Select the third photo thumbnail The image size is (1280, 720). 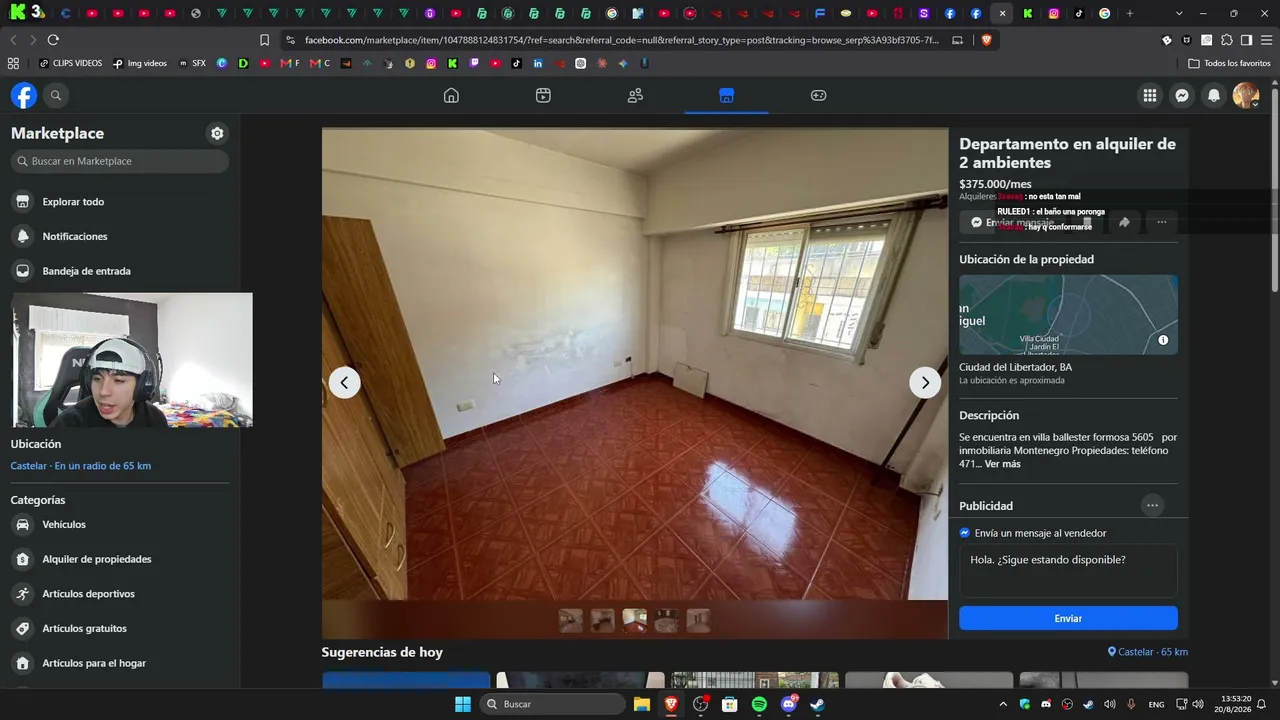(635, 620)
